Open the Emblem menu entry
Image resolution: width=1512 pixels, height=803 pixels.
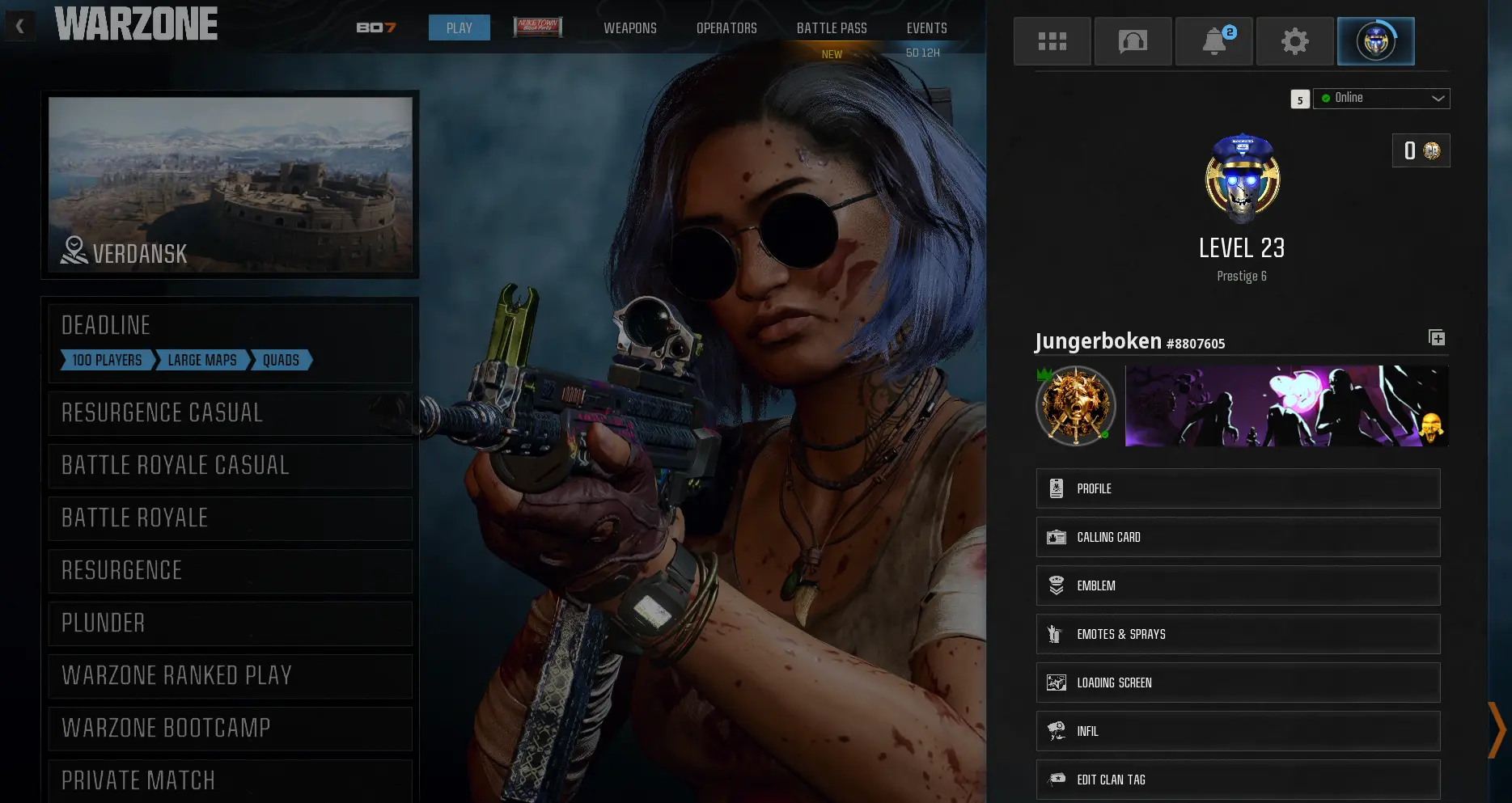pos(1238,585)
